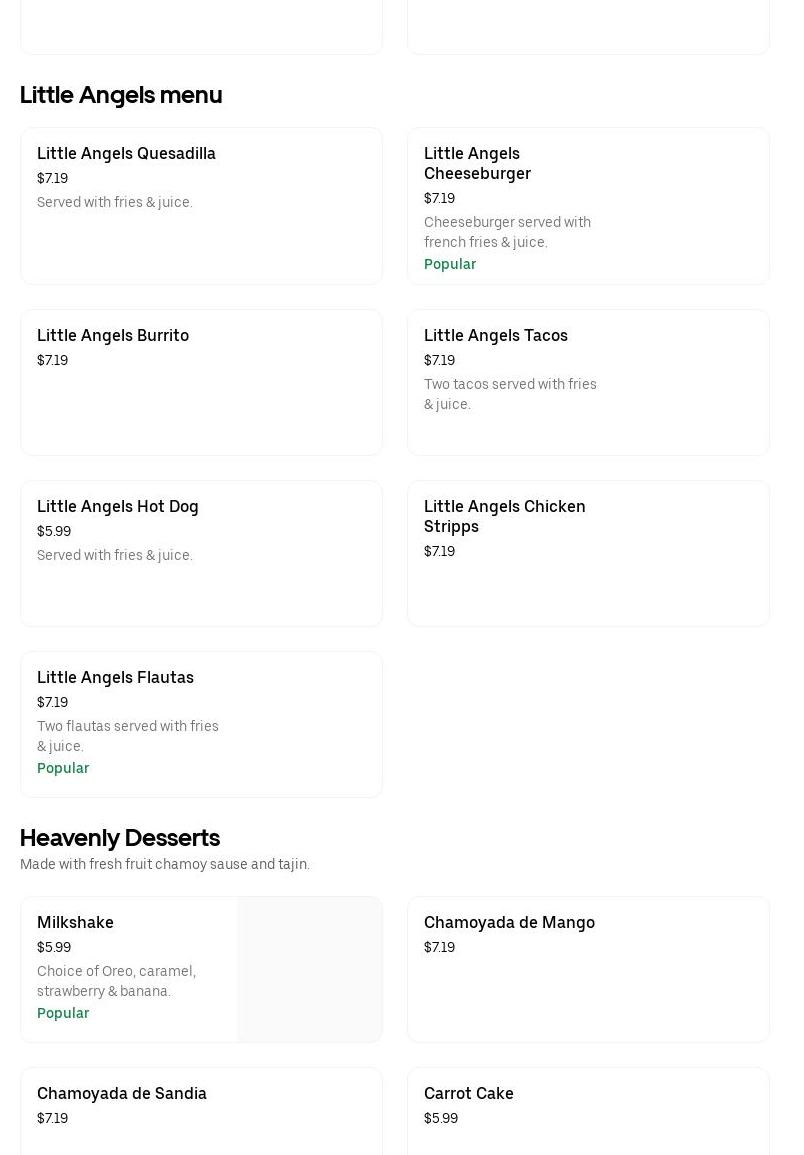Open the Little Angels Tacos item
804x1155 pixels.
tap(495, 336)
